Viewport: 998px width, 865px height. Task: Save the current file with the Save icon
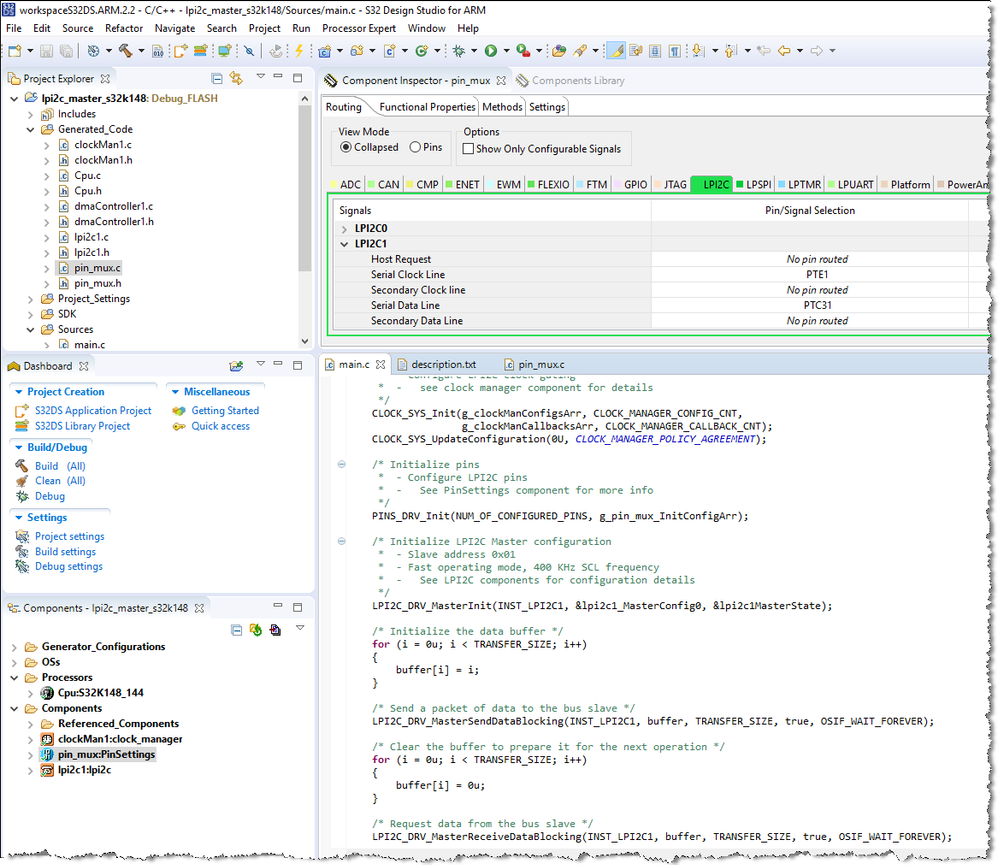click(x=45, y=51)
